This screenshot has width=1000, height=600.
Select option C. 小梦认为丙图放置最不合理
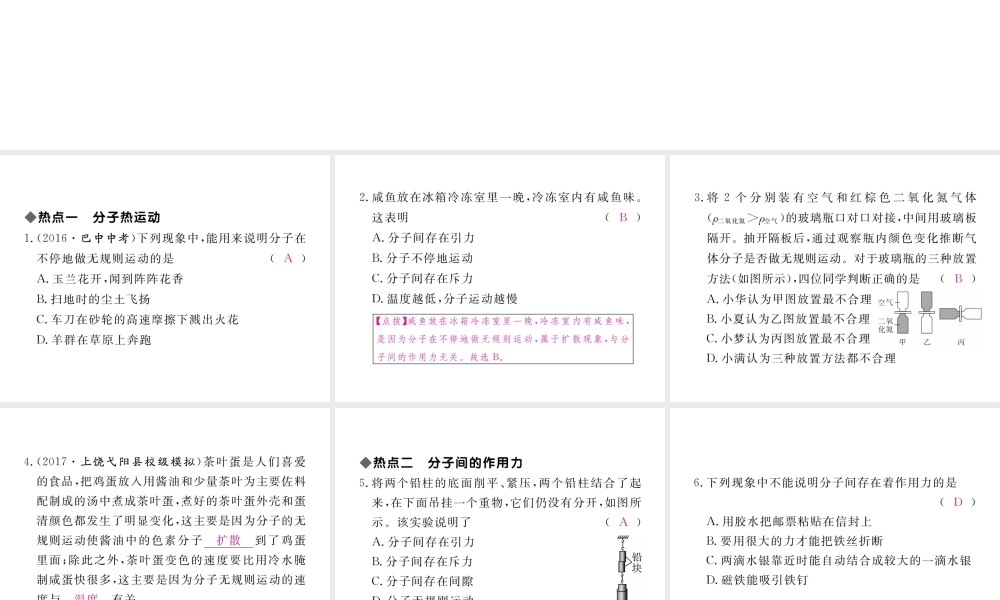788,339
